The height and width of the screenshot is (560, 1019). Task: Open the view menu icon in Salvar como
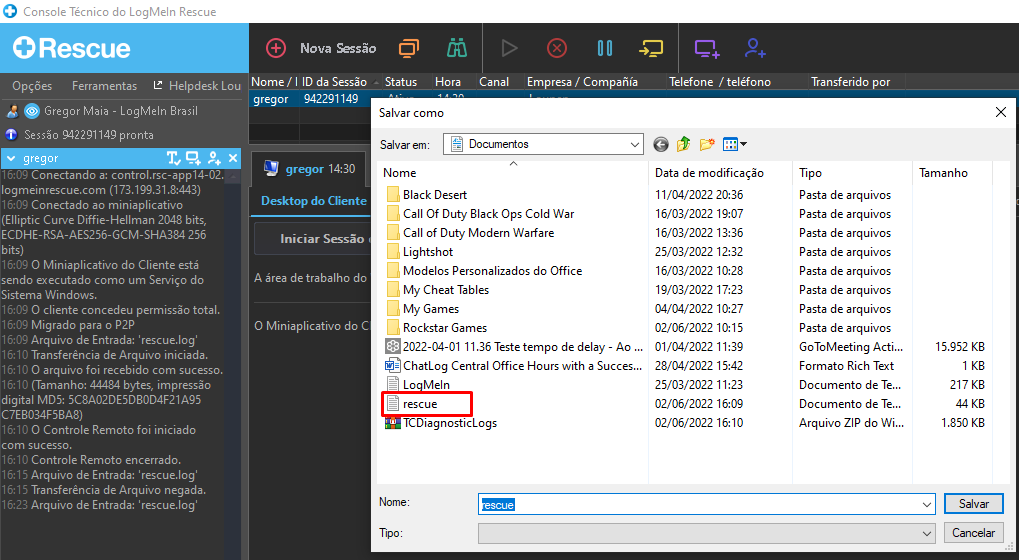point(734,144)
